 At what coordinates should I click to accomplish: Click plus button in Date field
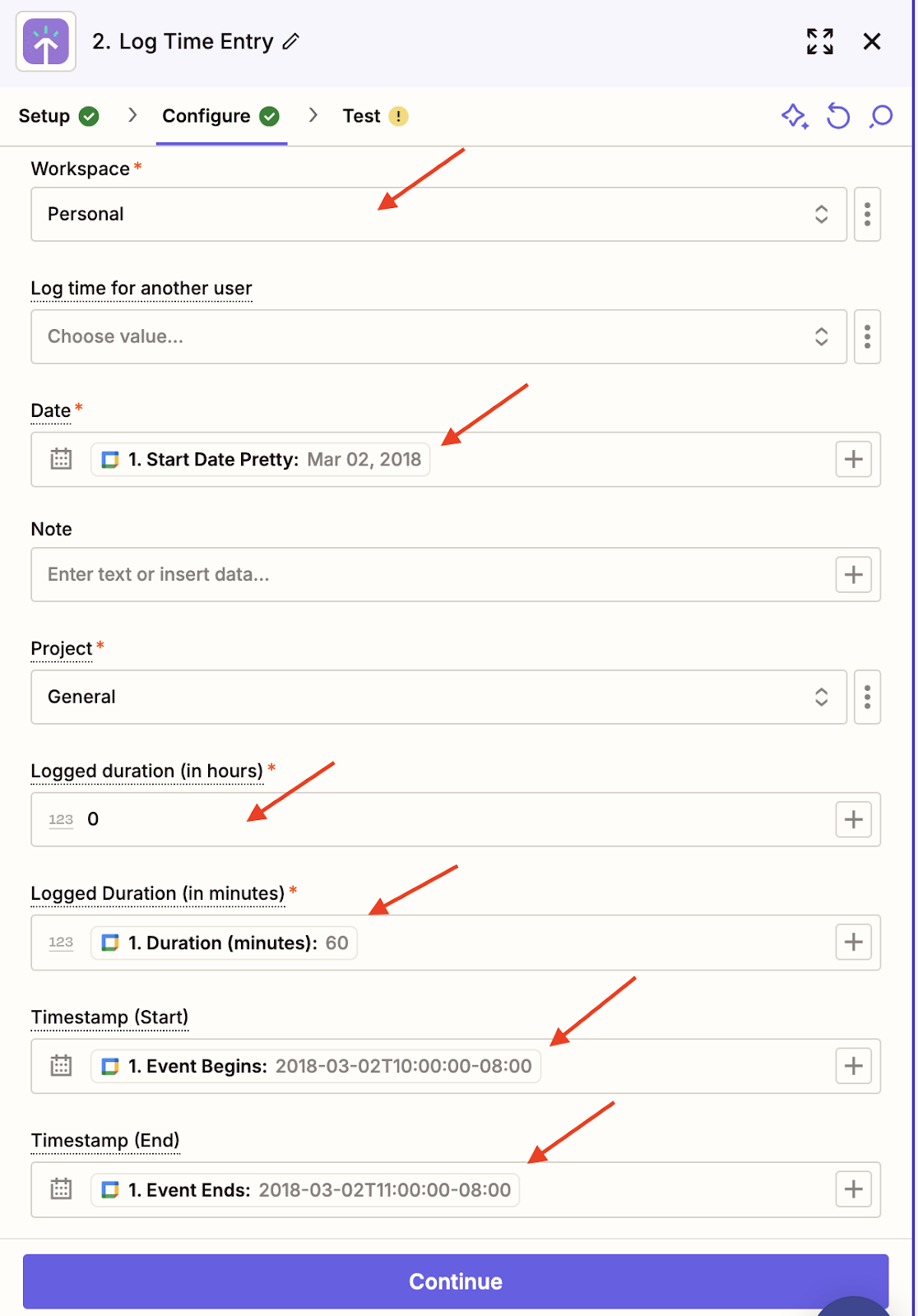click(x=853, y=459)
